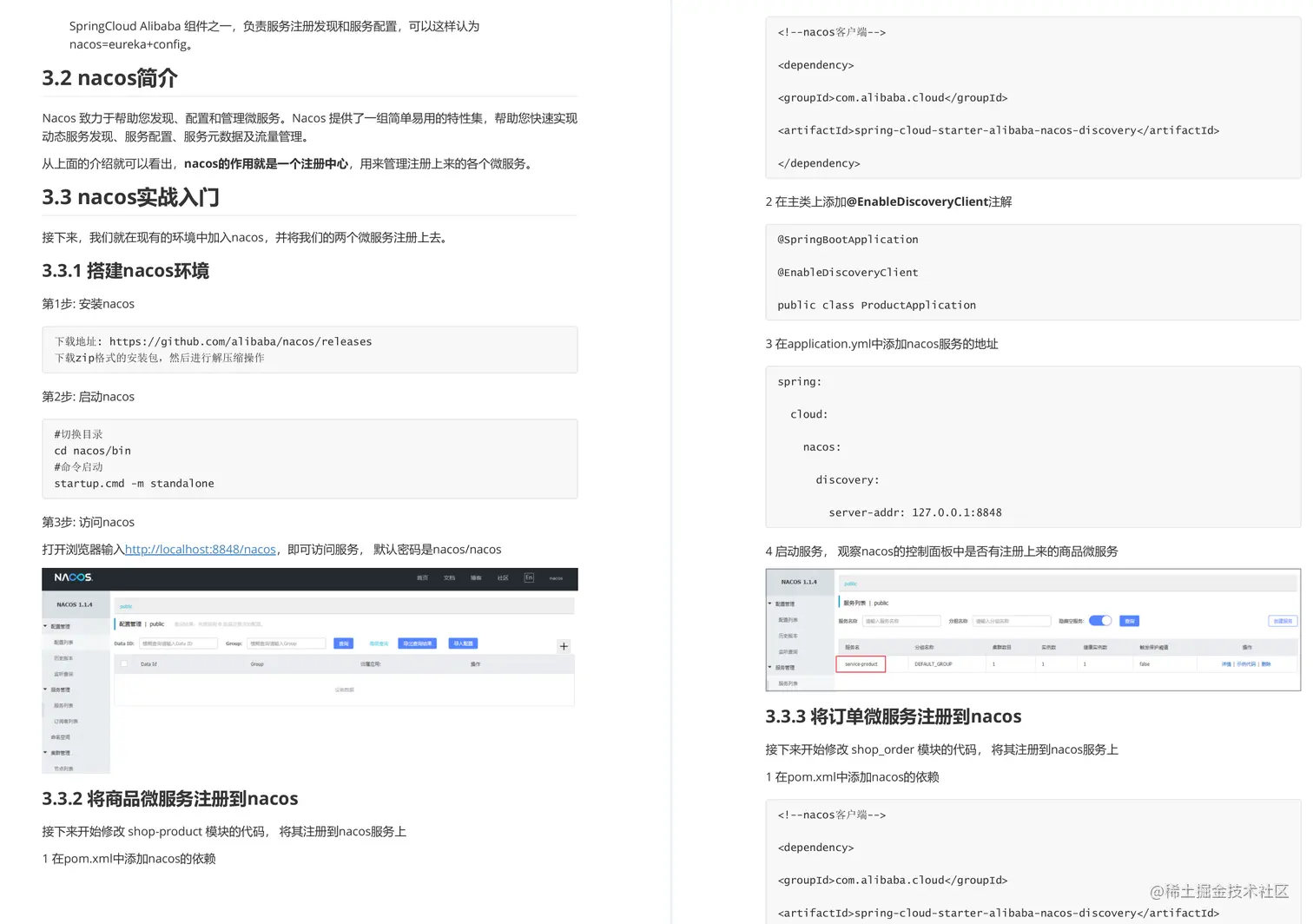This screenshot has height=924, width=1313.
Task: Click 查询 button beside the 隐藏空服务 switch
Action: pyautogui.click(x=1130, y=621)
